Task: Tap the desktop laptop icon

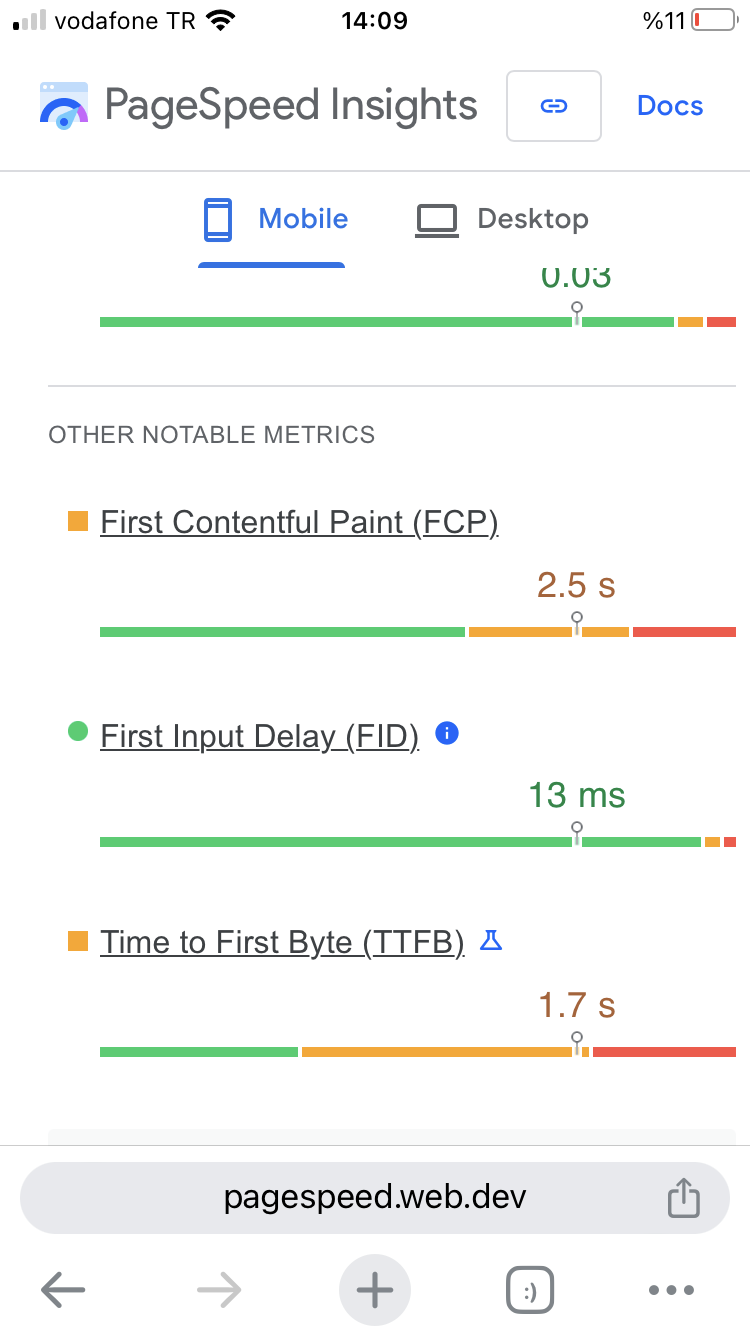Action: pyautogui.click(x=436, y=220)
